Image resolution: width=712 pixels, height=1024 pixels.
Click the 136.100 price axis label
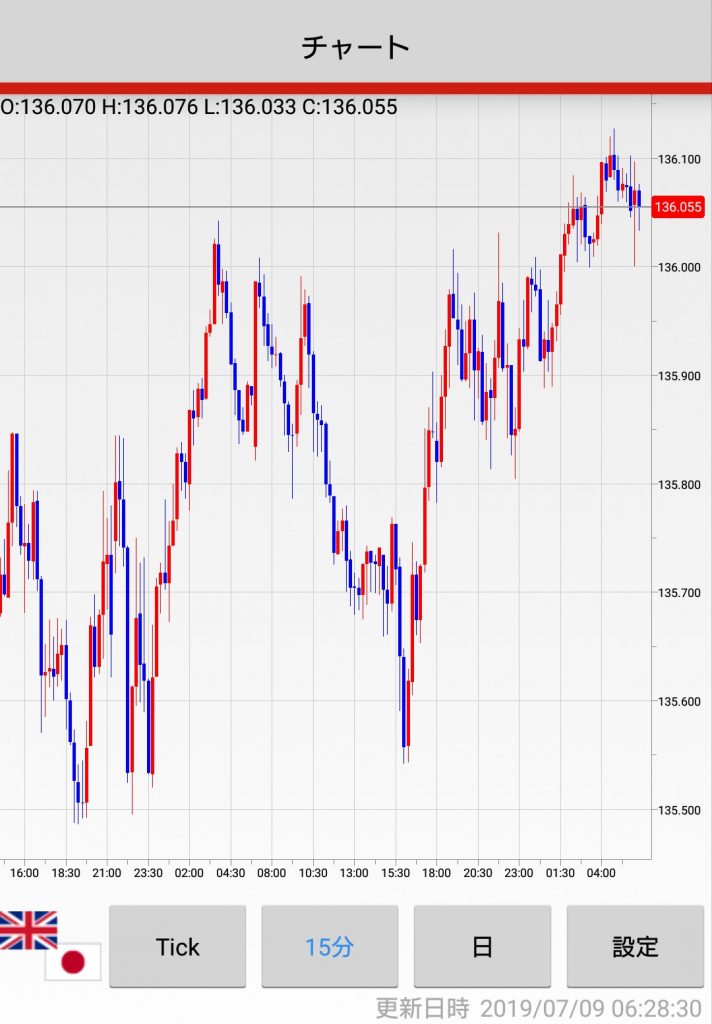[x=679, y=159]
